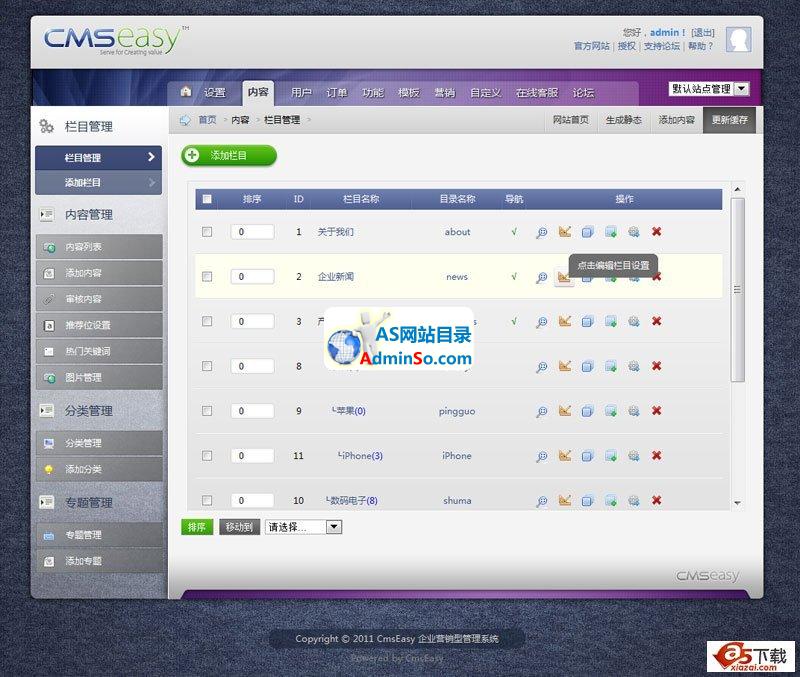Click the blue copy icon in the pingguo row

[587, 411]
